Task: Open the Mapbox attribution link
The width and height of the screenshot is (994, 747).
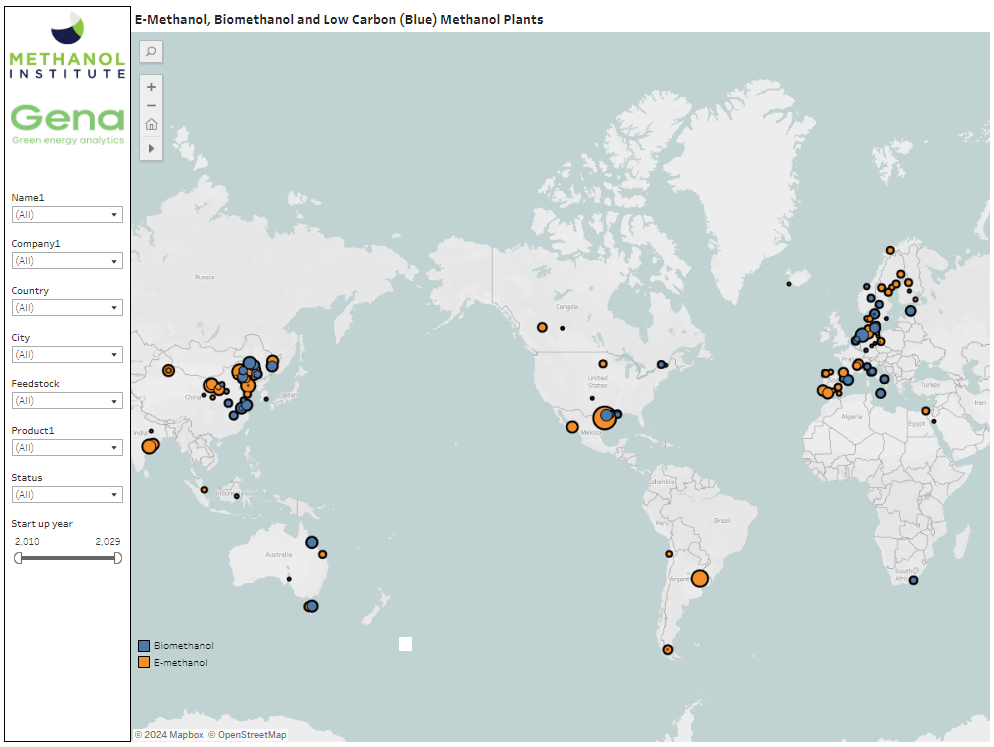Action: (x=169, y=734)
